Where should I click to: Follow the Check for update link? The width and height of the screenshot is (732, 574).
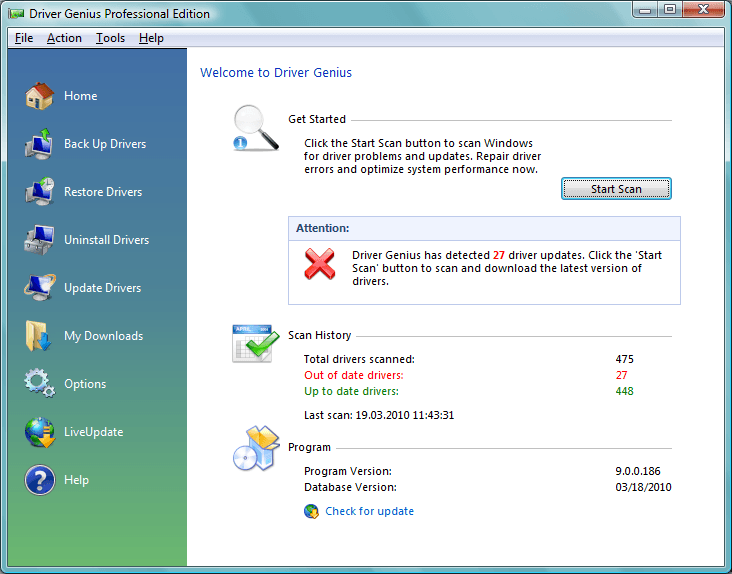369,511
